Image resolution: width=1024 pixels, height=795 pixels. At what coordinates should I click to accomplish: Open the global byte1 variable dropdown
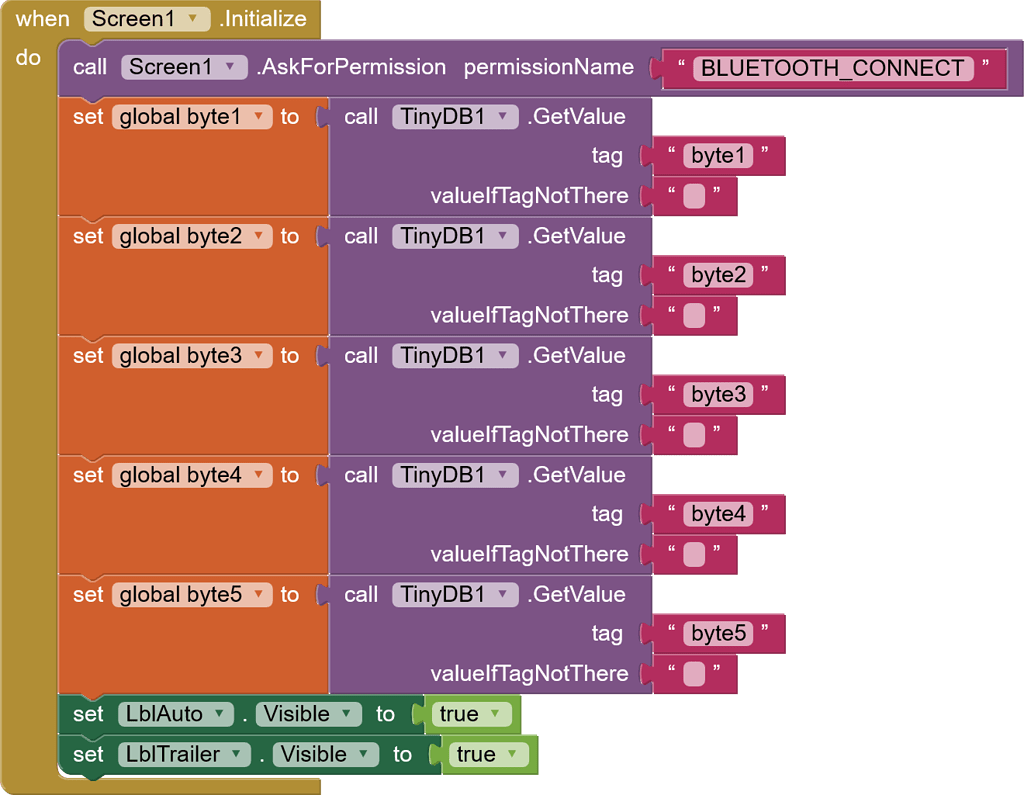(258, 117)
